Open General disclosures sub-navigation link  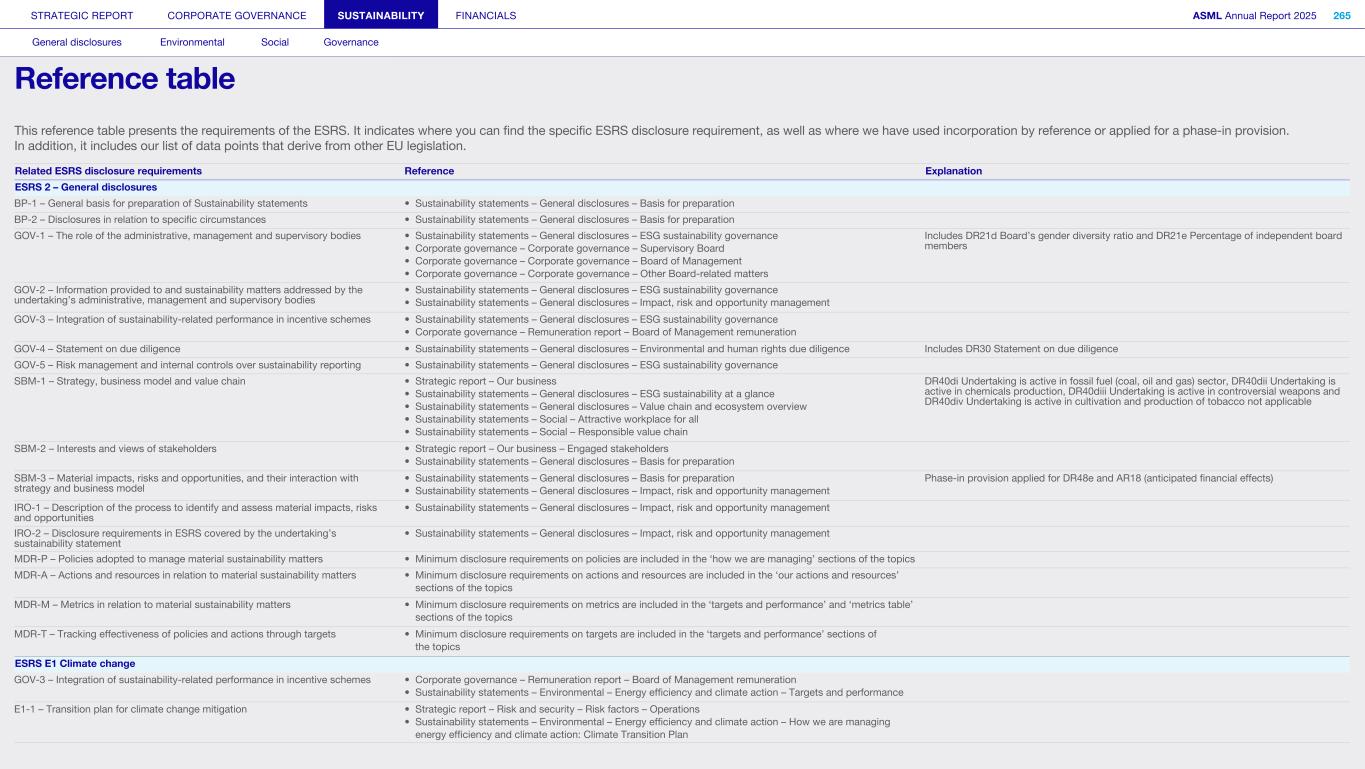[77, 42]
